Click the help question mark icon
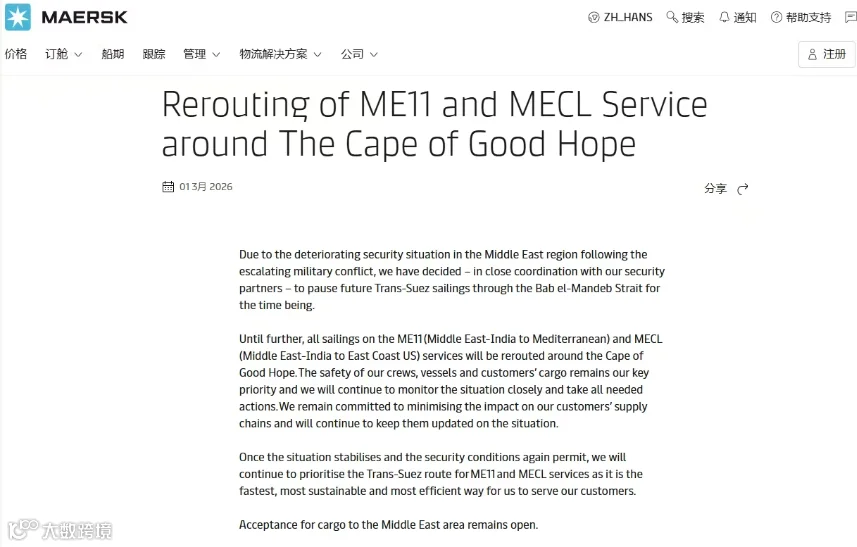This screenshot has width=857, height=547. pos(776,17)
